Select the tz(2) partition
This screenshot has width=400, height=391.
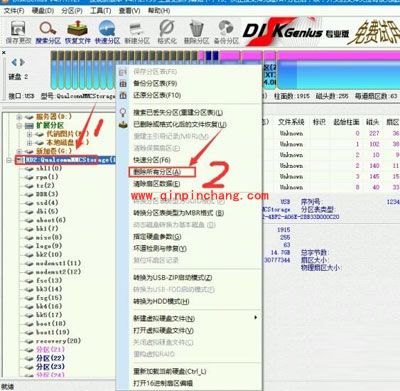[45, 185]
